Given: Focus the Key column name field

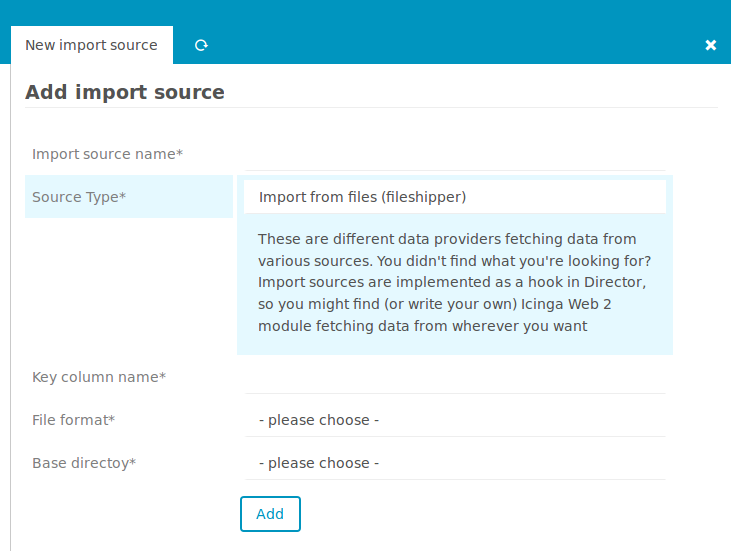Looking at the screenshot, I should (x=455, y=377).
